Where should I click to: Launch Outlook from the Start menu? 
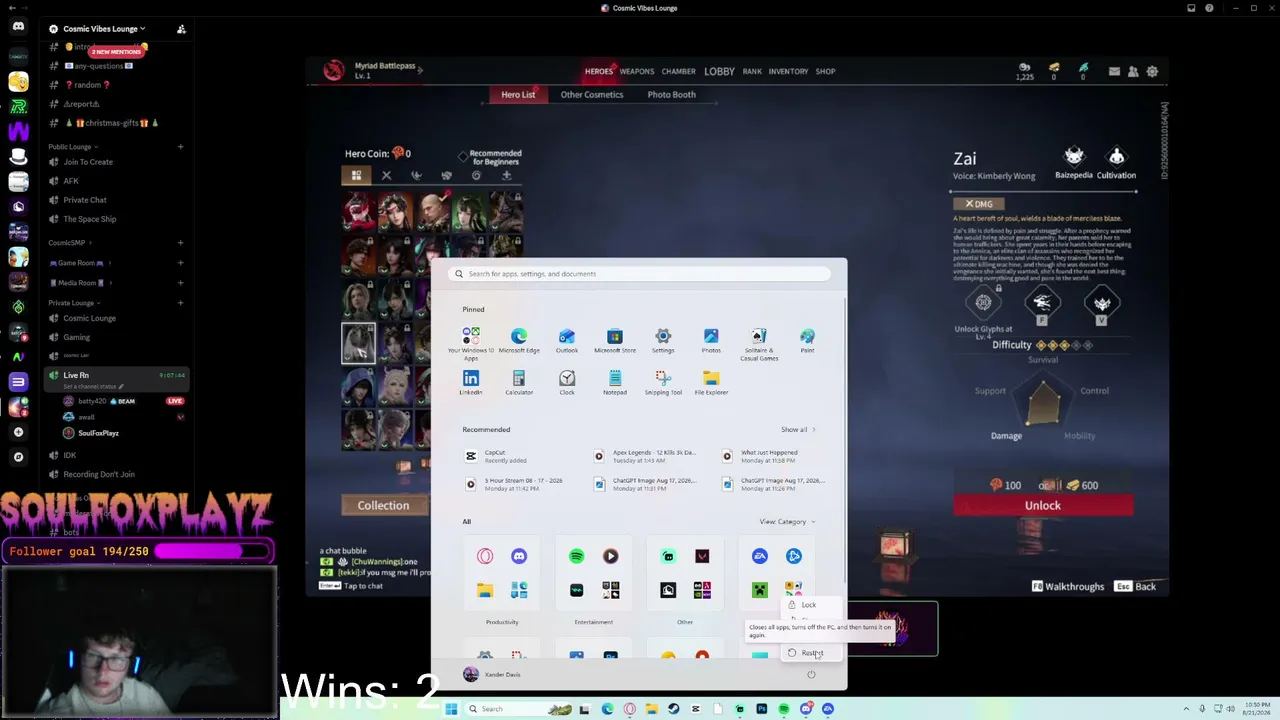[567, 340]
